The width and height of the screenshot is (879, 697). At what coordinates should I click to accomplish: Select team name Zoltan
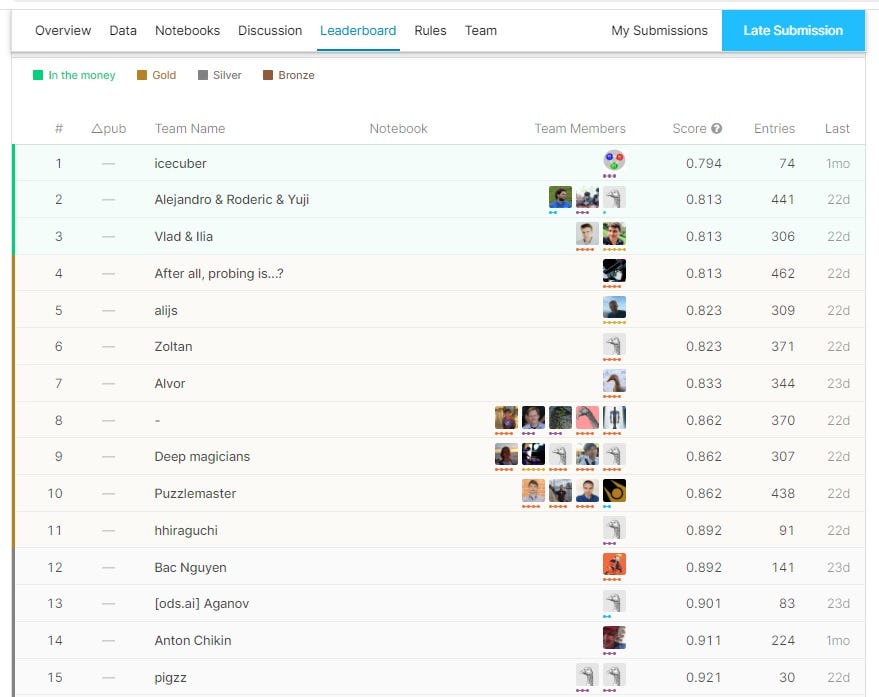pyautogui.click(x=173, y=347)
